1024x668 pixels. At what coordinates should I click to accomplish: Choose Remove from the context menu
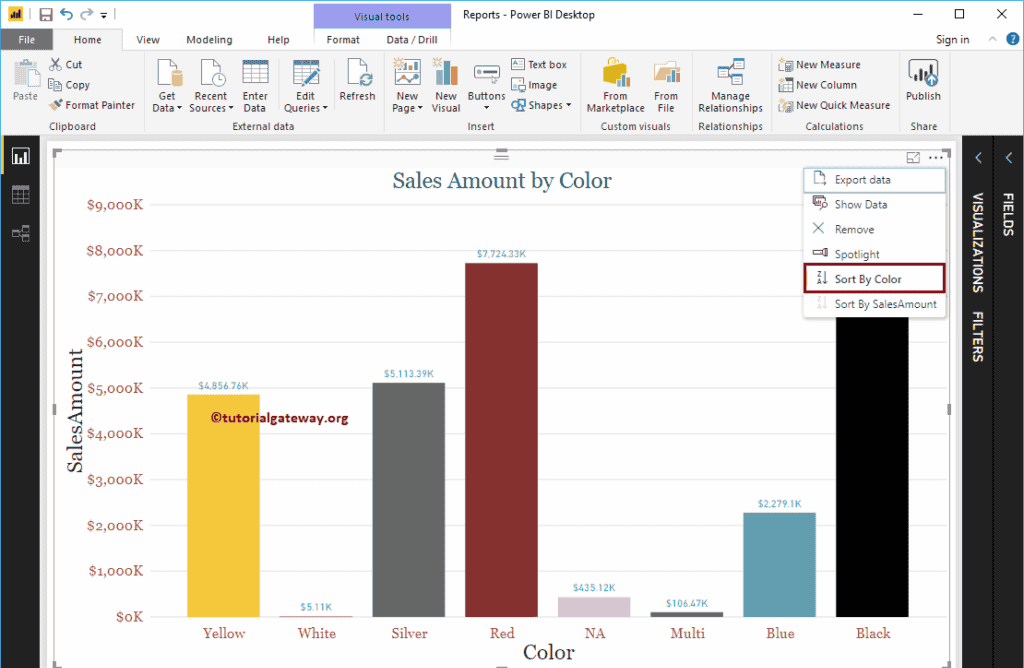point(874,229)
